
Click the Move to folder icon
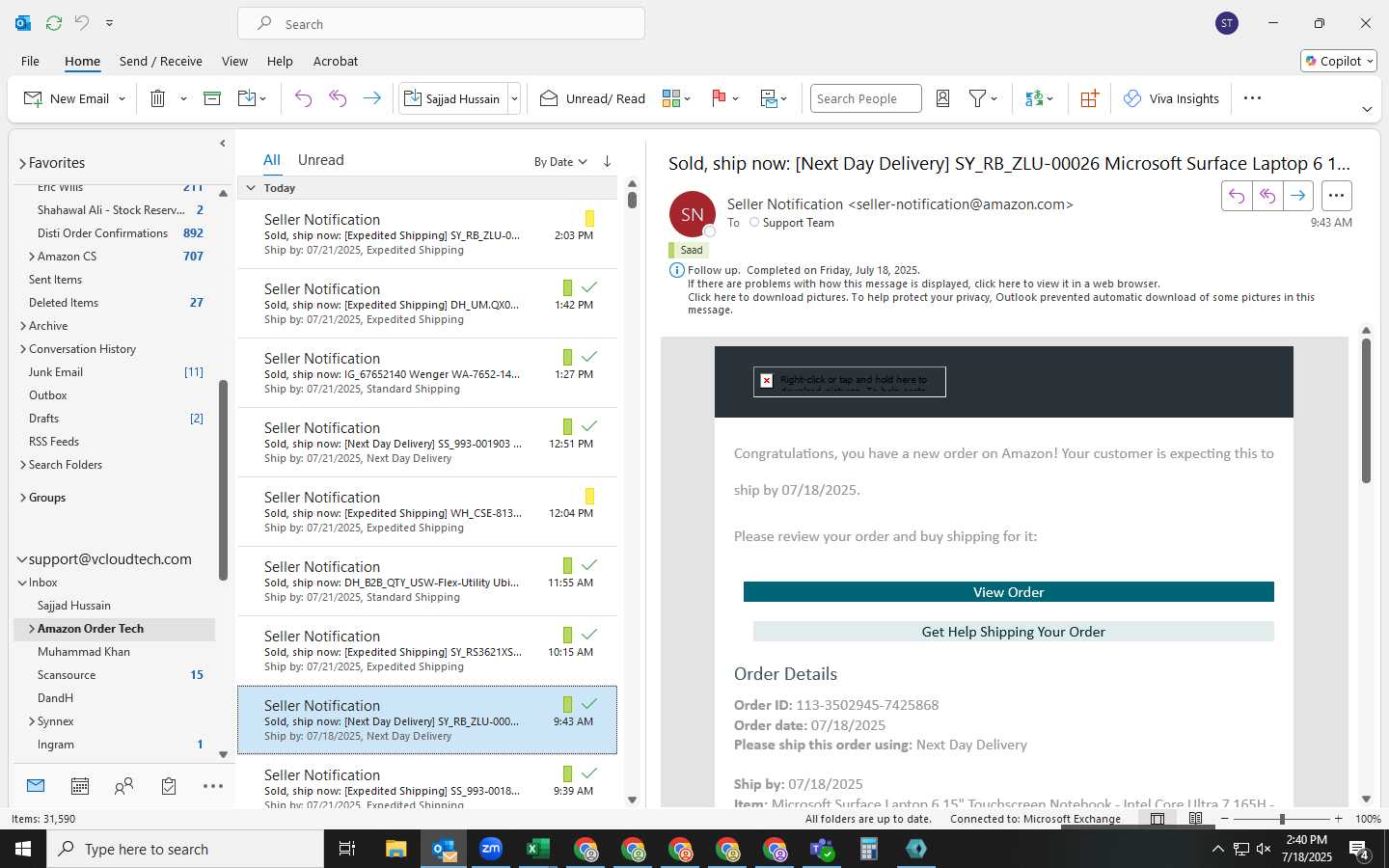pos(247,98)
